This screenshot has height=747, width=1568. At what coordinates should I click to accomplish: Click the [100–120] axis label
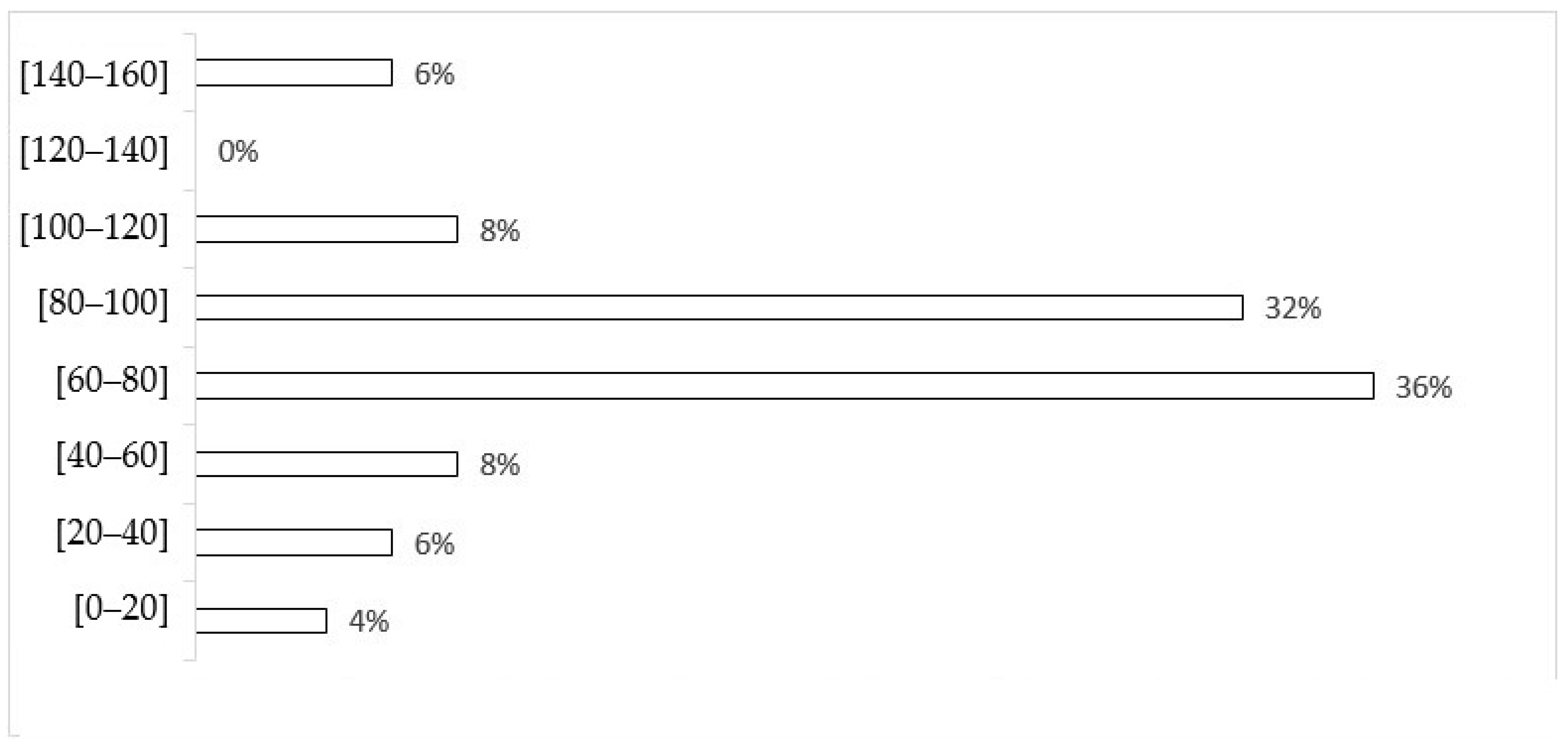coord(94,228)
